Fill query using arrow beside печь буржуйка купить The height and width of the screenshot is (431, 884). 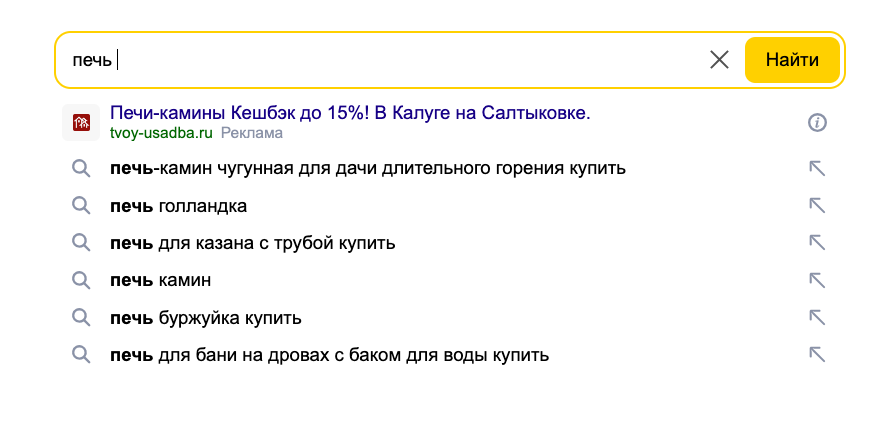click(x=817, y=318)
